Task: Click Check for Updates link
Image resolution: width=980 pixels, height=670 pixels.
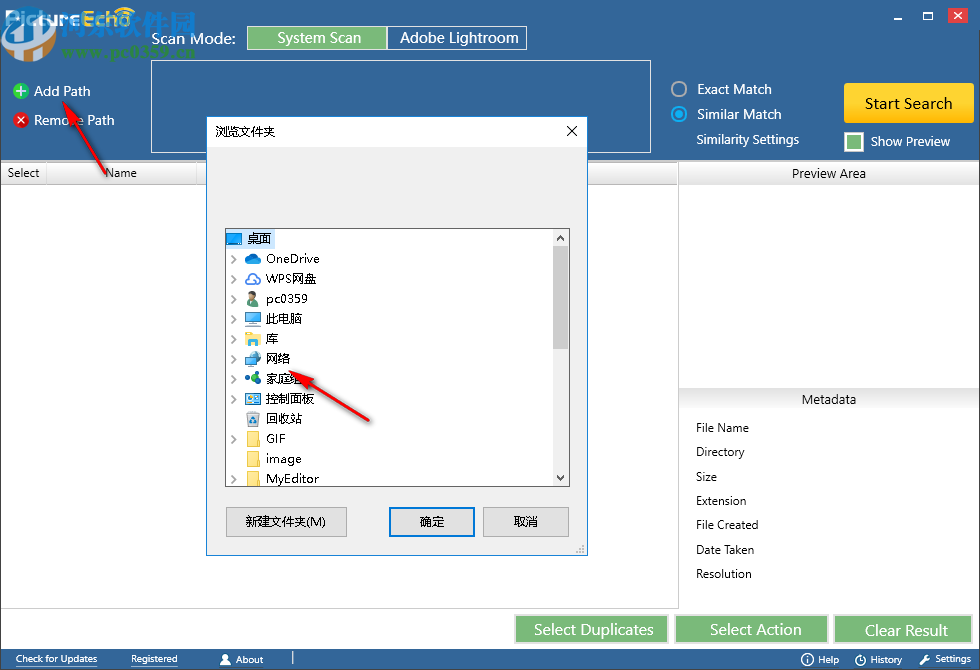Action: point(56,659)
